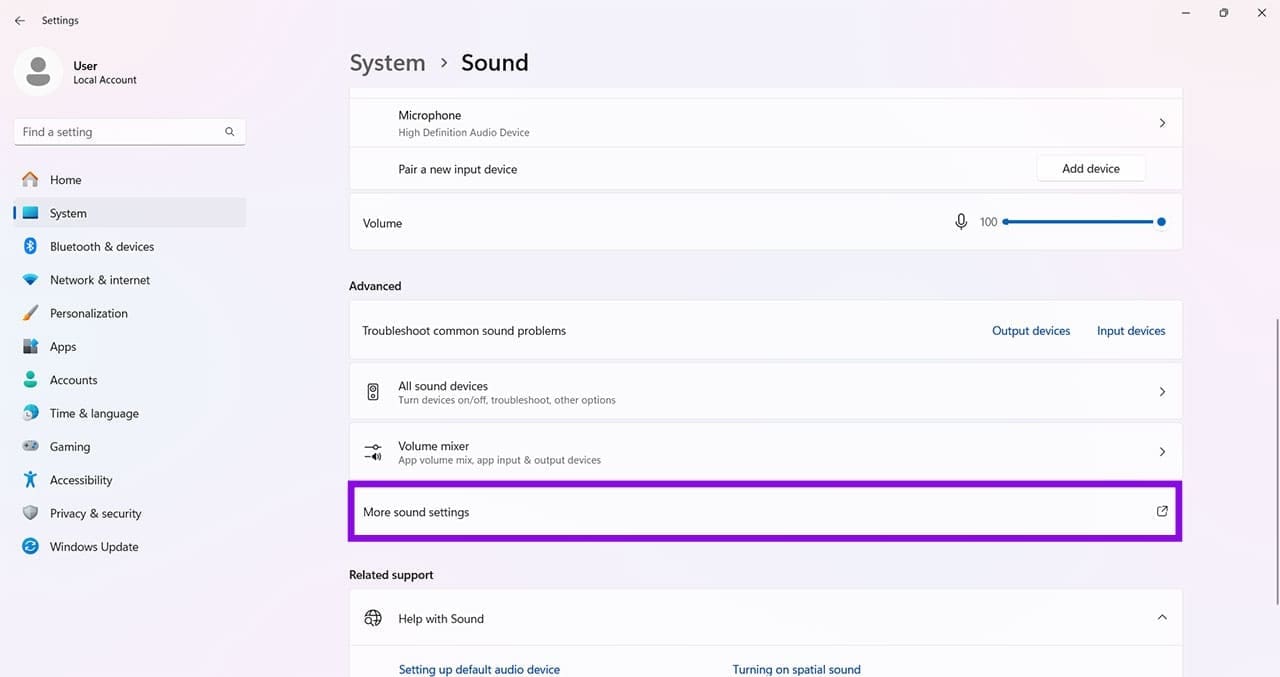Open More sound settings
The width and height of the screenshot is (1280, 677).
point(765,511)
